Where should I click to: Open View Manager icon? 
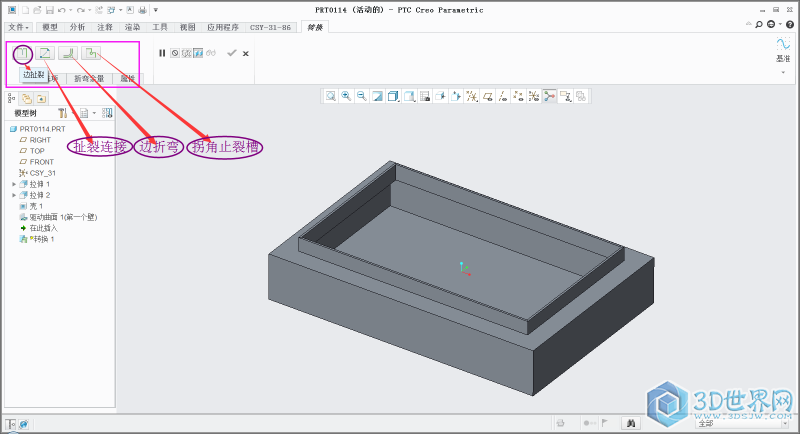pyautogui.click(x=424, y=96)
